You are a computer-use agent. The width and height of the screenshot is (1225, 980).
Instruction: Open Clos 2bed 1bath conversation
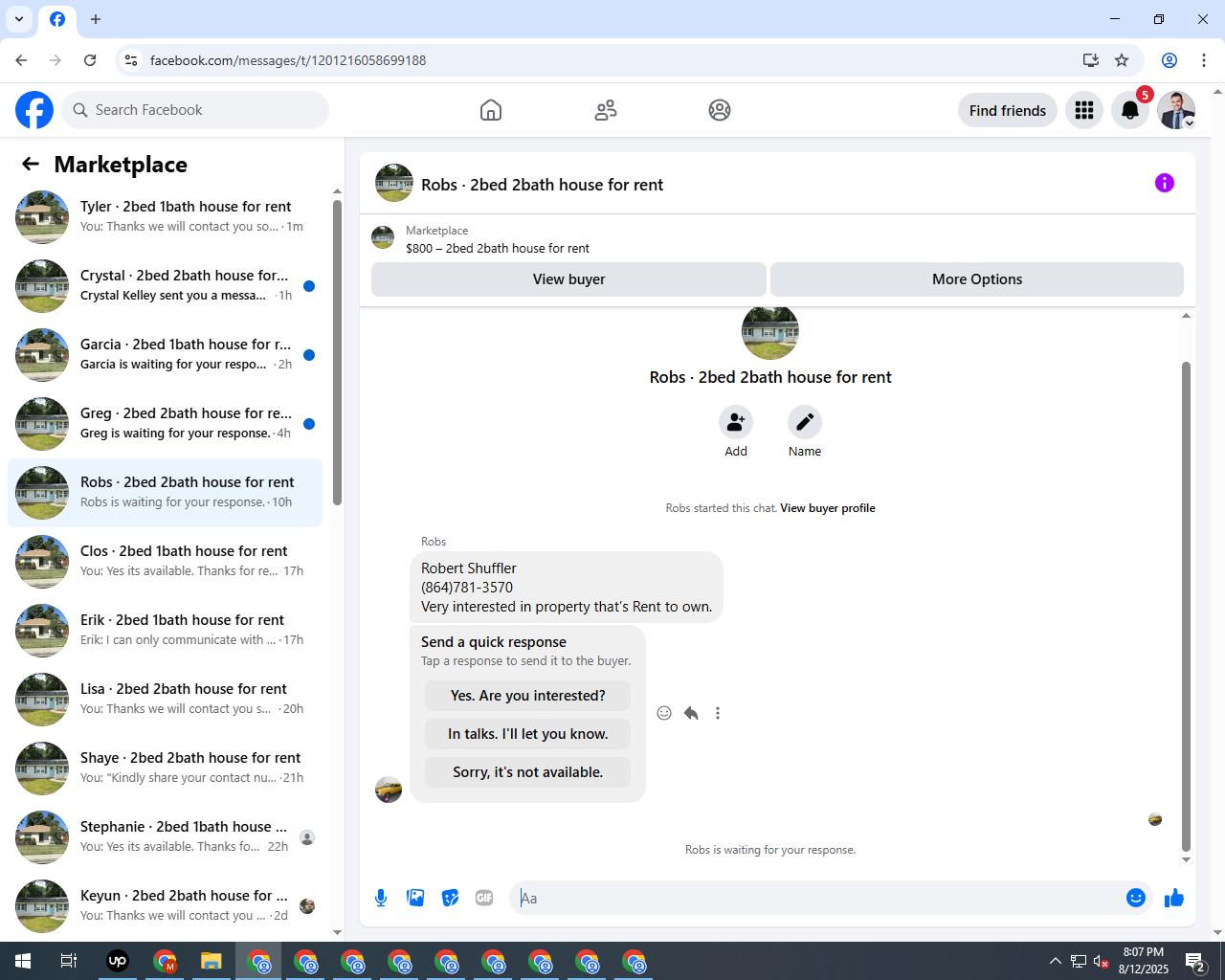(x=165, y=562)
